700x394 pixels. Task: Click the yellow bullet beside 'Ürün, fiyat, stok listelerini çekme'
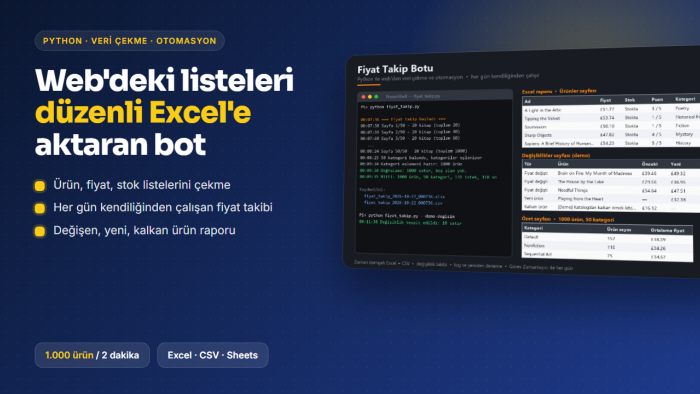click(40, 186)
